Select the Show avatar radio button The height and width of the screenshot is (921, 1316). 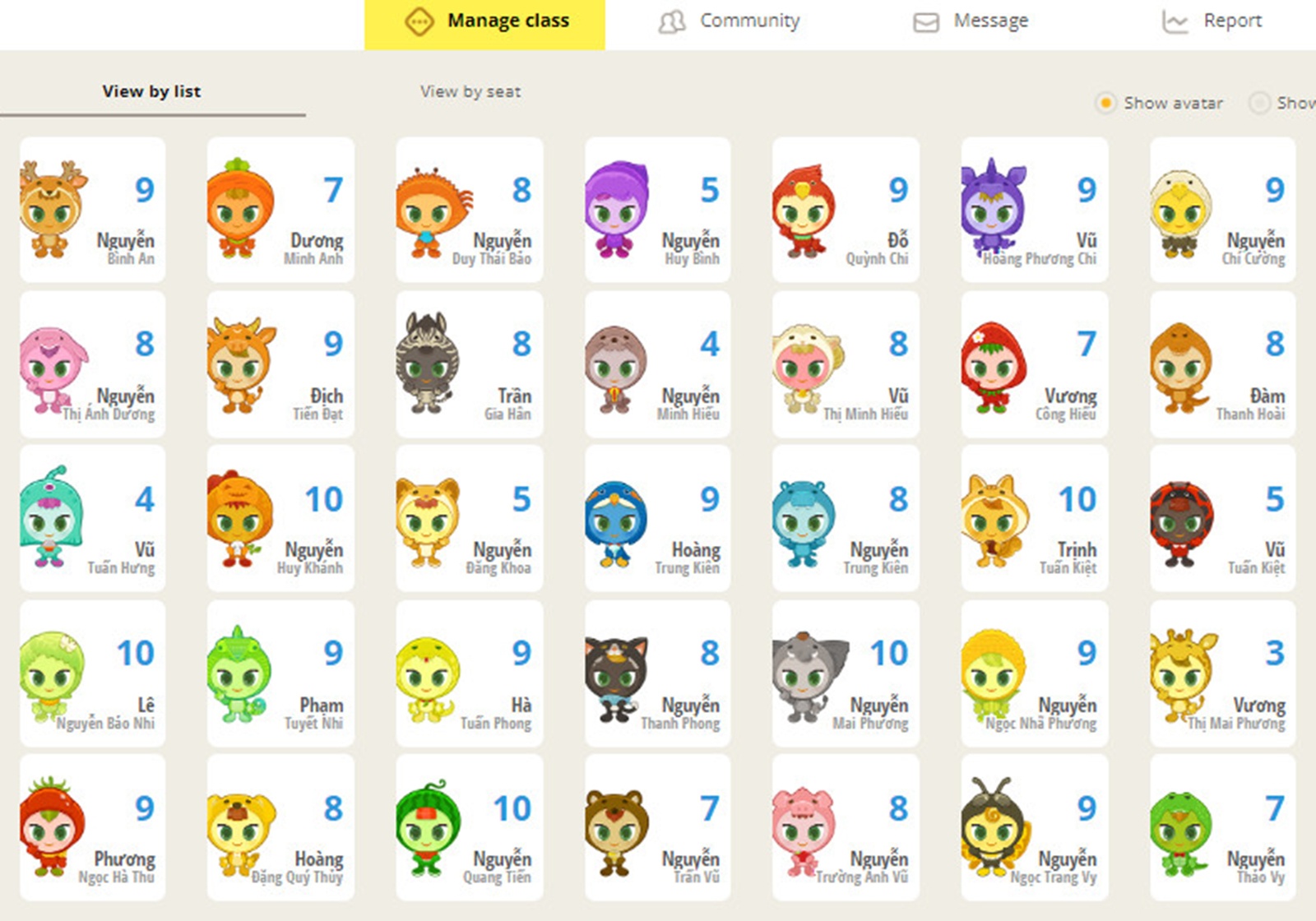1105,103
